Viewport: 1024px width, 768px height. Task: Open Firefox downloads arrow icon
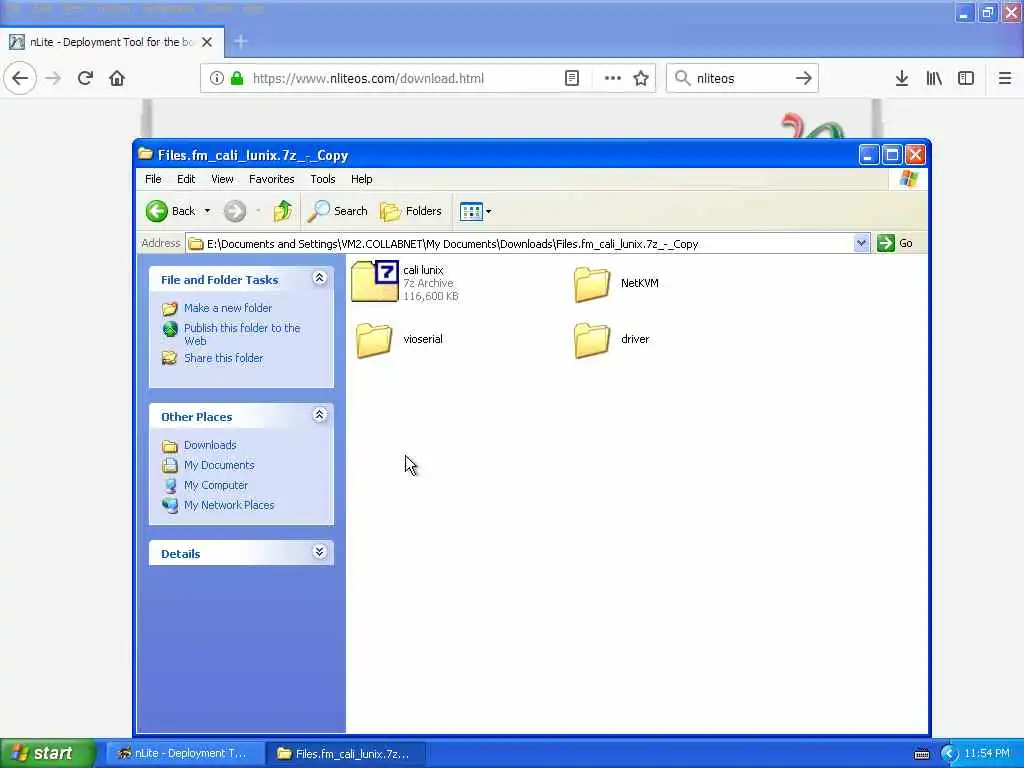click(902, 78)
